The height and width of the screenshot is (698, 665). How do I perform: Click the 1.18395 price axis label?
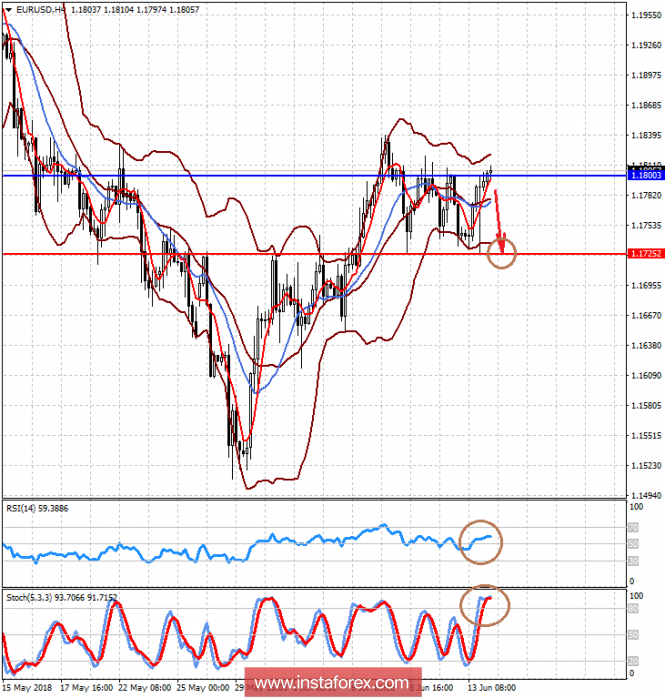[646, 135]
